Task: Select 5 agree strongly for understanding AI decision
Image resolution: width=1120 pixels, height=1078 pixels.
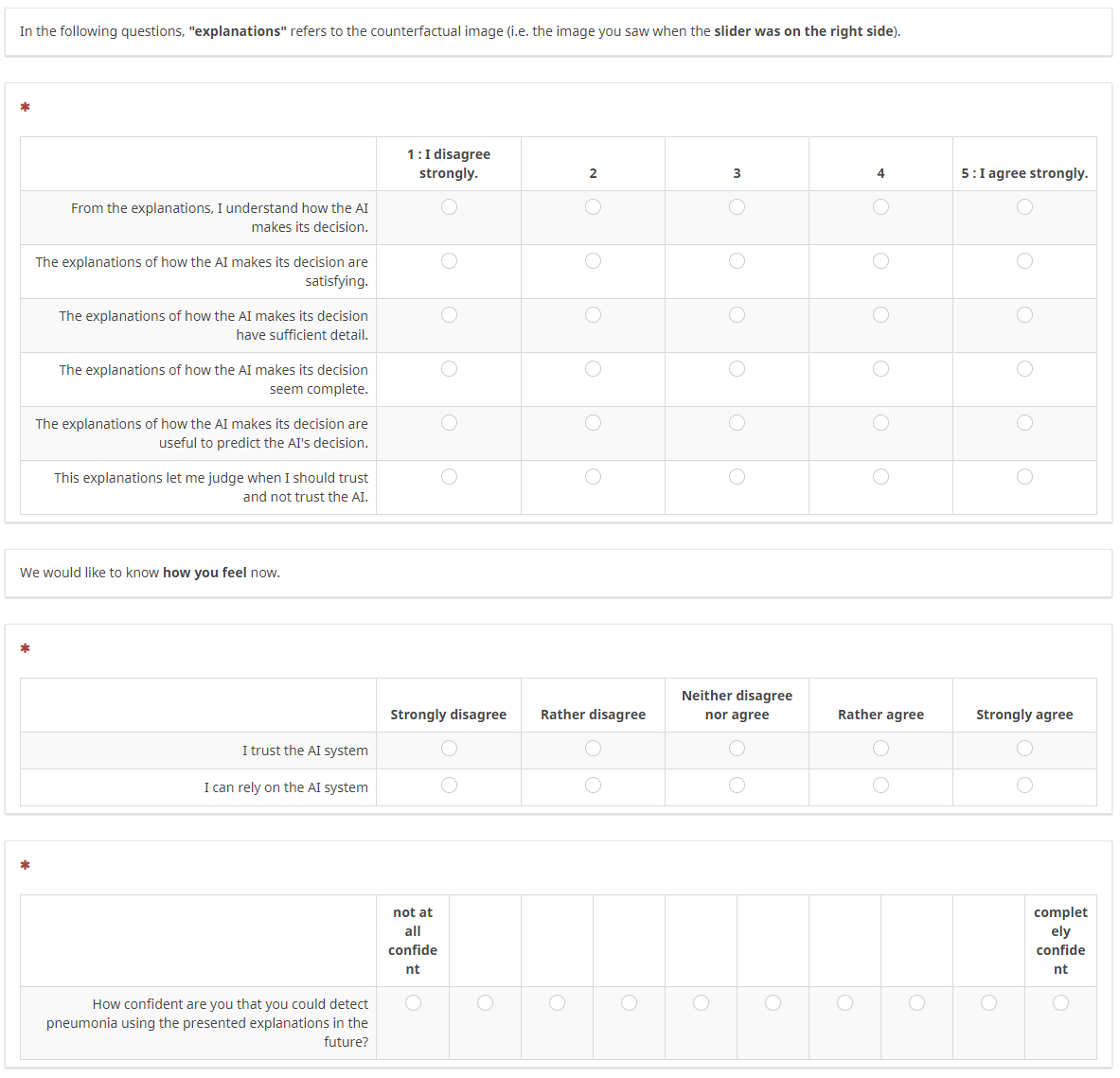Action: coord(1024,207)
